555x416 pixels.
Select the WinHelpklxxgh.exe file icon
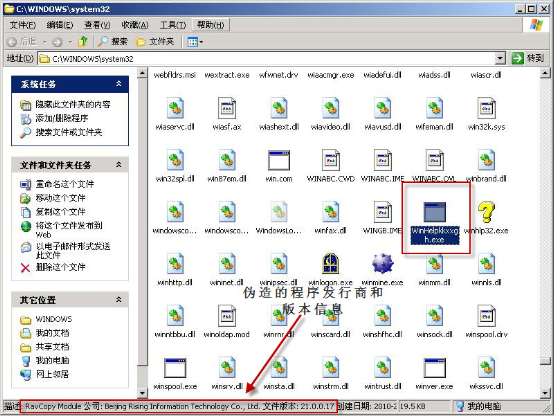point(435,212)
